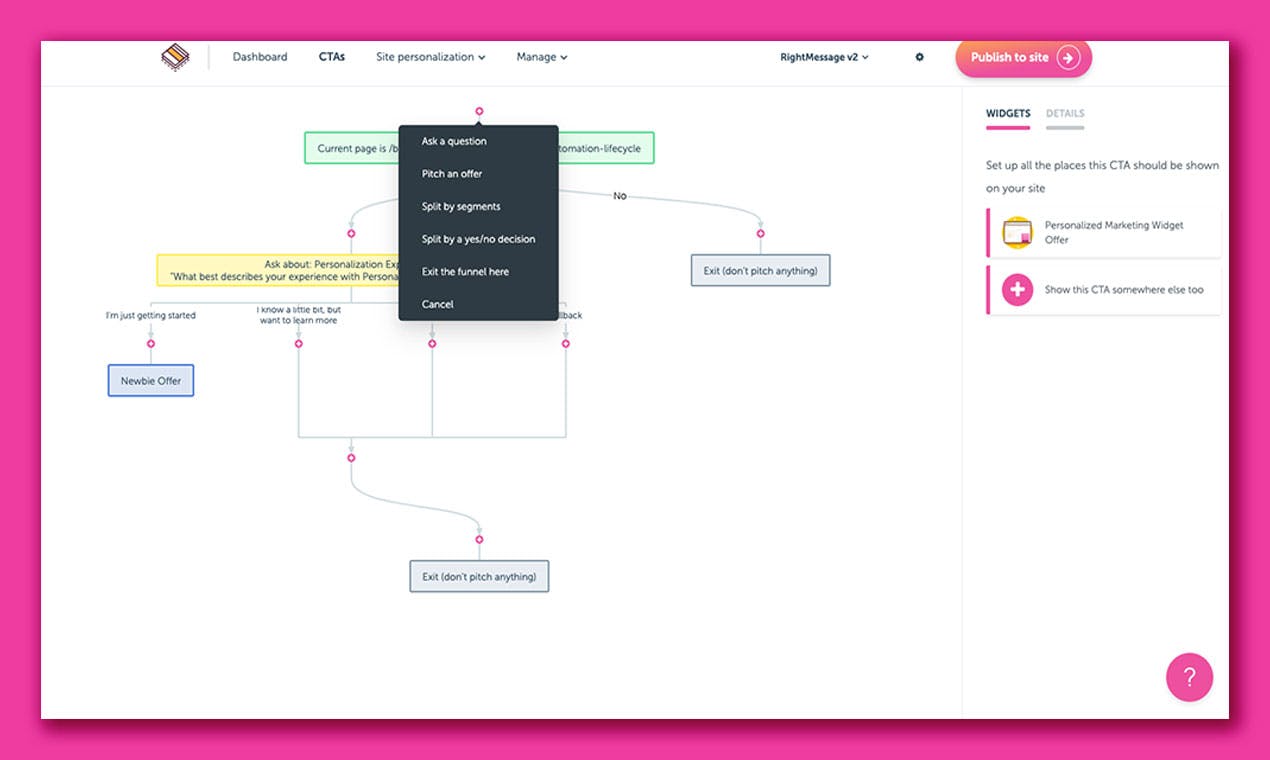Click the pink node below the merged branches
1270x760 pixels.
click(x=351, y=457)
